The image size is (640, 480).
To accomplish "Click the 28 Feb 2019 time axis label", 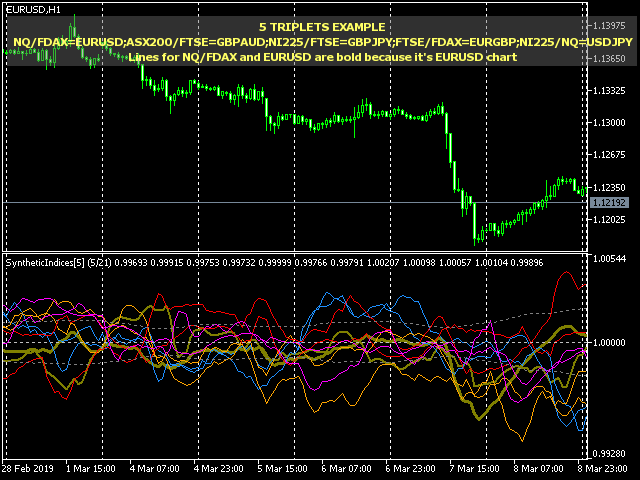I will point(28,469).
